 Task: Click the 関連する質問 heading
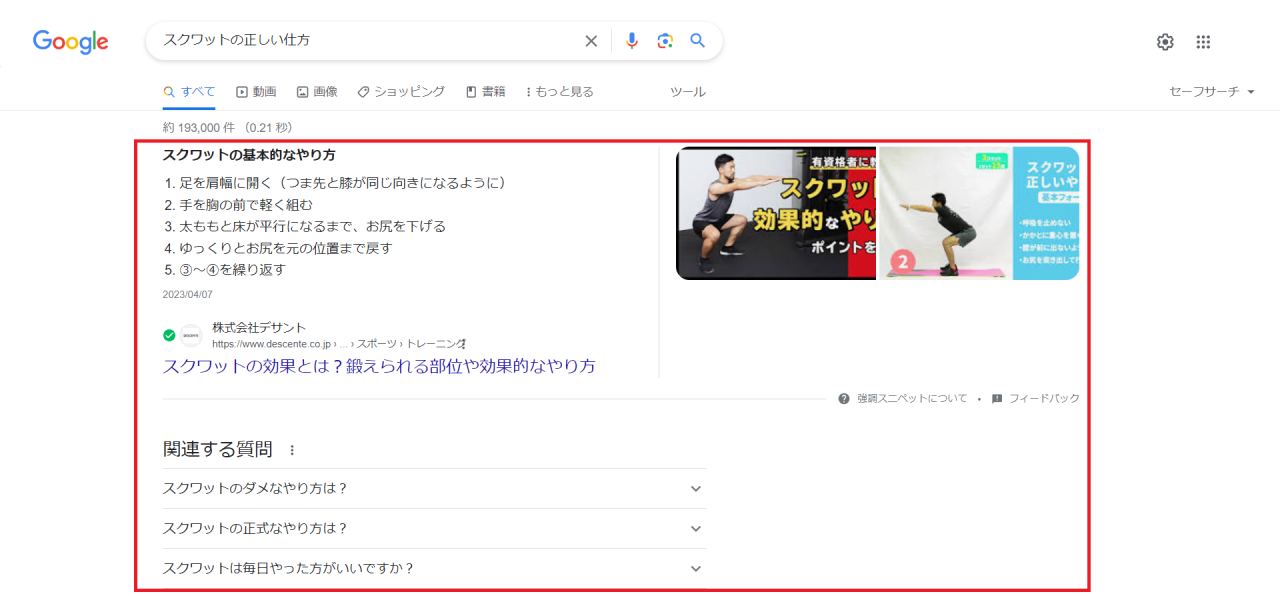tap(218, 449)
